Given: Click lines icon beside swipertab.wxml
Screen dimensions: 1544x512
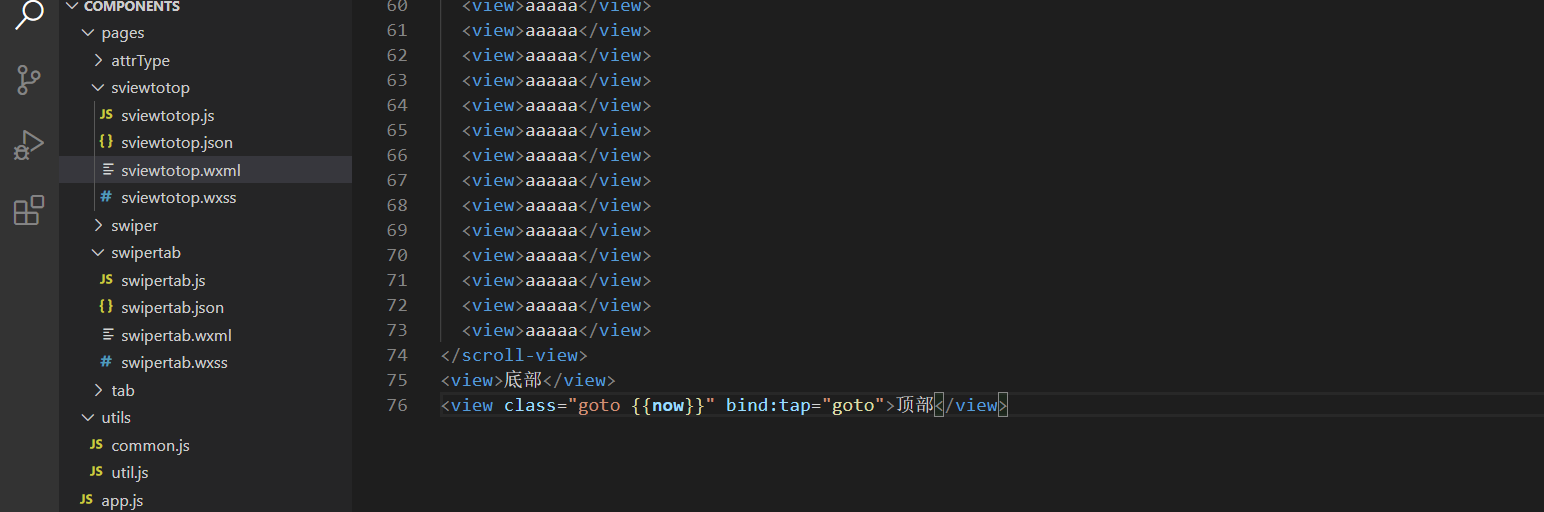Looking at the screenshot, I should click(x=107, y=335).
